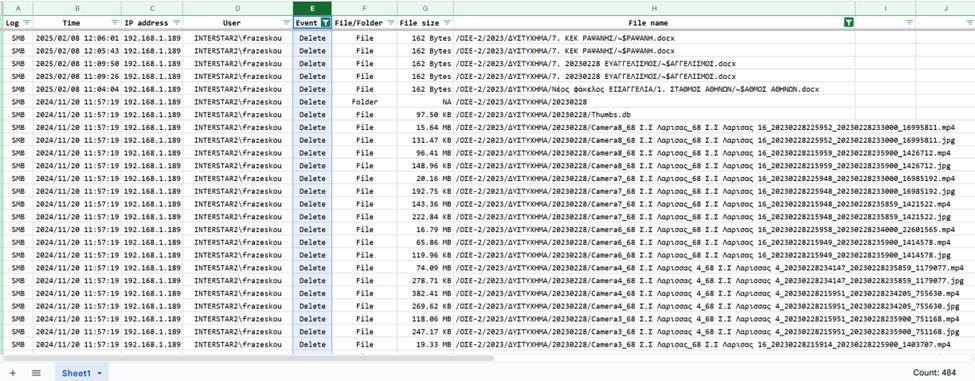Select column I header
The height and width of the screenshot is (381, 975).
click(885, 8)
